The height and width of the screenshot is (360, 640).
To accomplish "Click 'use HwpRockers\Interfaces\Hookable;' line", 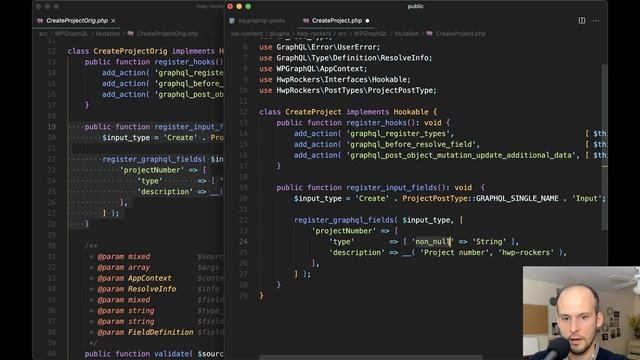I will pyautogui.click(x=335, y=80).
